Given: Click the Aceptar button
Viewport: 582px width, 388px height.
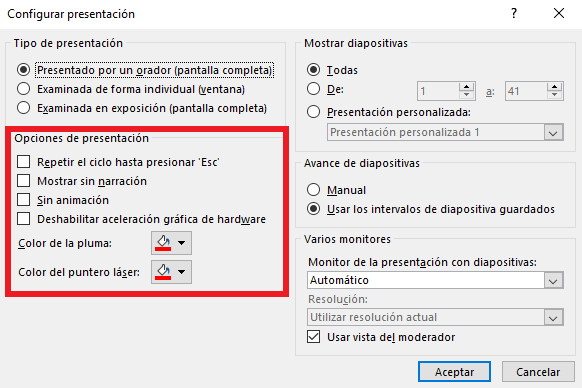Looking at the screenshot, I should pyautogui.click(x=454, y=372).
